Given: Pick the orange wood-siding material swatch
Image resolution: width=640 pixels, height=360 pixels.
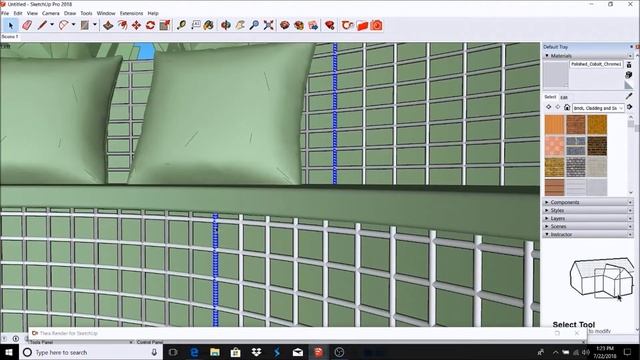Looking at the screenshot, I should click(x=554, y=125).
